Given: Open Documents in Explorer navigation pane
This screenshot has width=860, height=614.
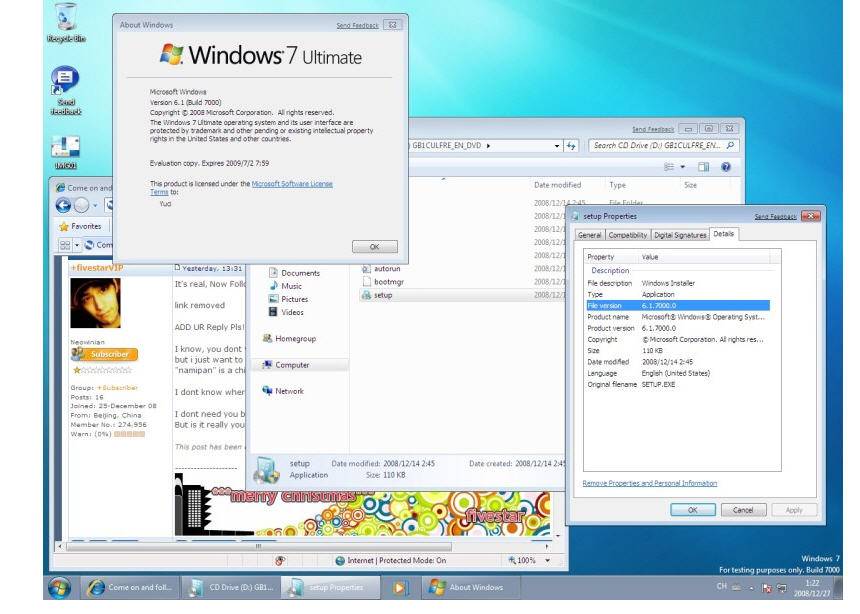Looking at the screenshot, I should 293,273.
